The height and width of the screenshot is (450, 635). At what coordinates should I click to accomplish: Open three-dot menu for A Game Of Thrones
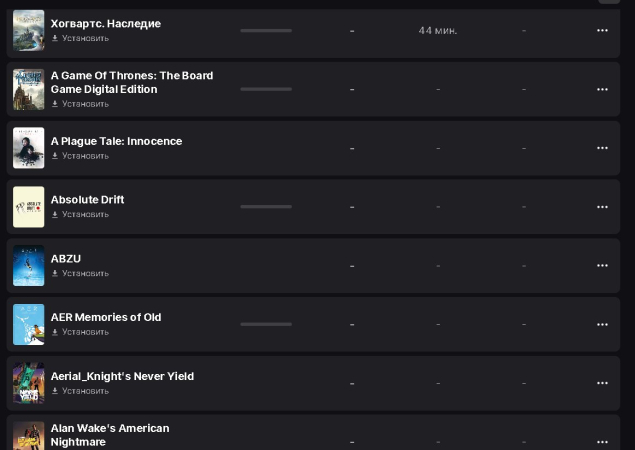click(602, 89)
